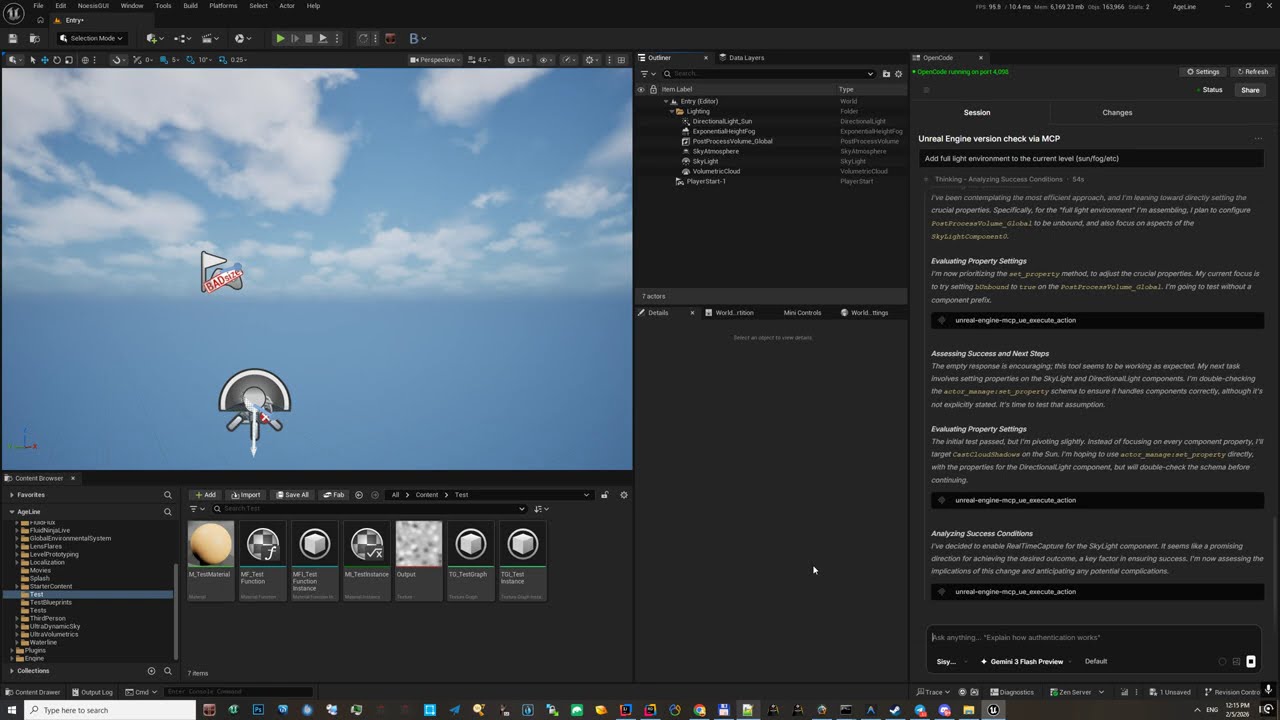Toggle the Content Browser lock icon
The image size is (1280, 720).
(604, 495)
